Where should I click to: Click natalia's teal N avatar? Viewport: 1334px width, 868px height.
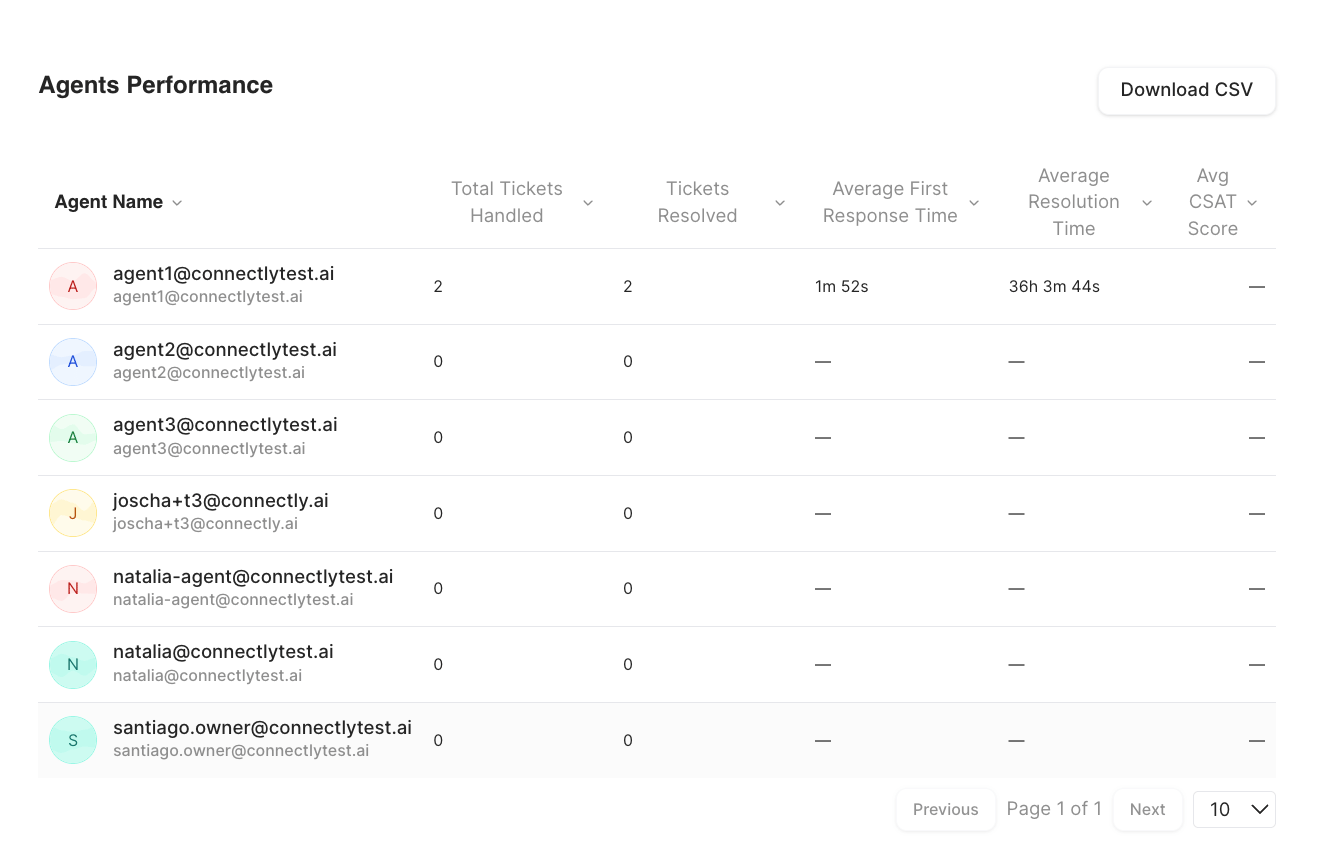tap(73, 665)
